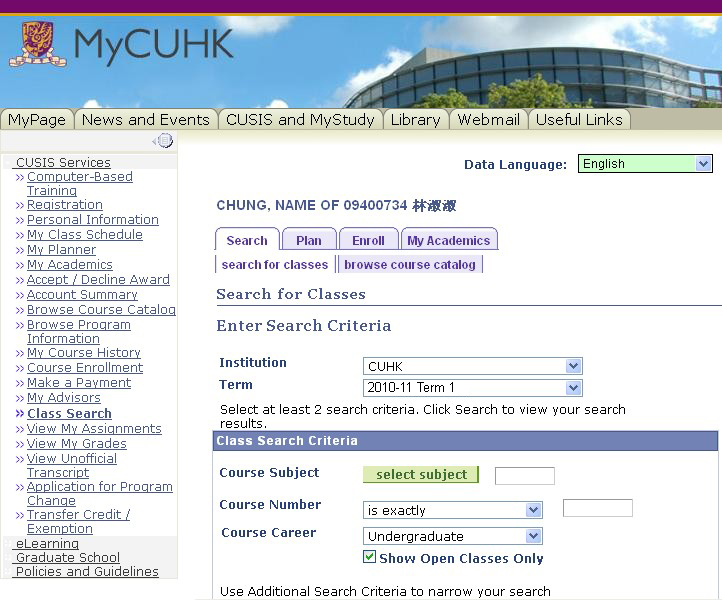Open the Institution dropdown

point(472,366)
